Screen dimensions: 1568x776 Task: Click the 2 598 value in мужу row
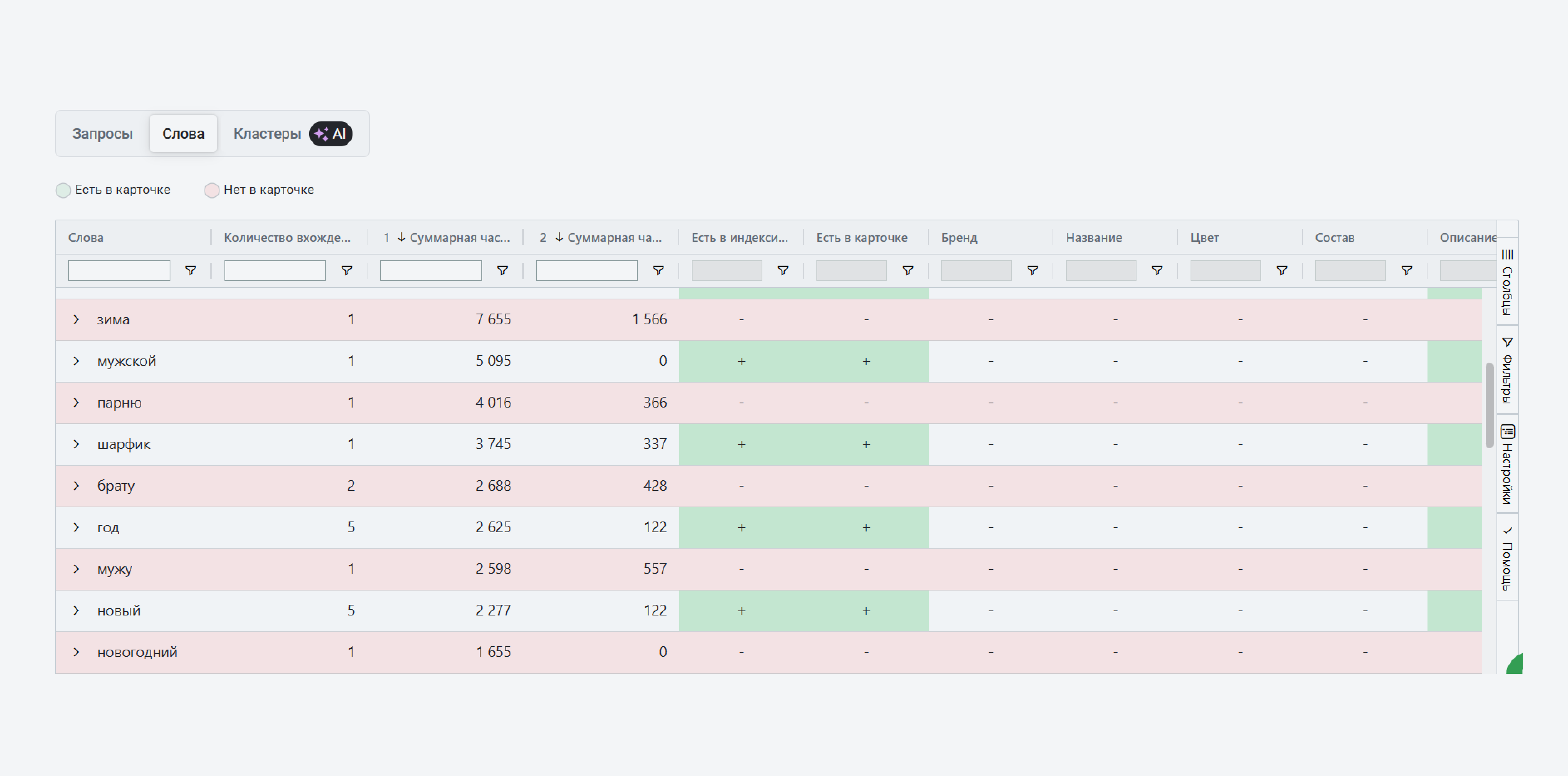click(x=493, y=568)
